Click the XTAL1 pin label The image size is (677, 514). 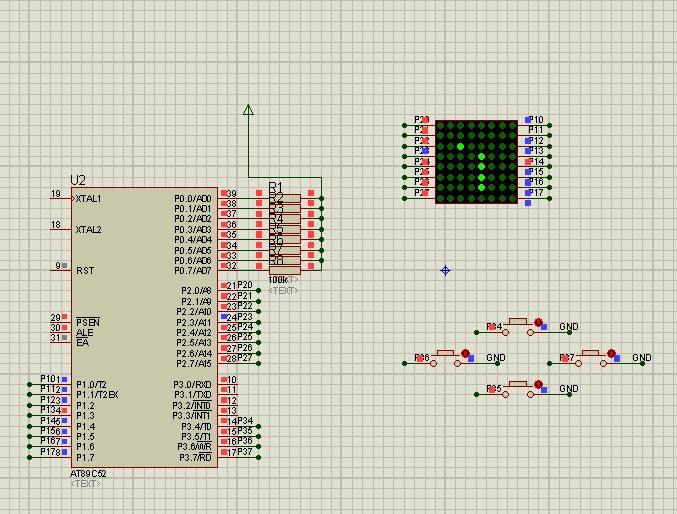(x=89, y=199)
